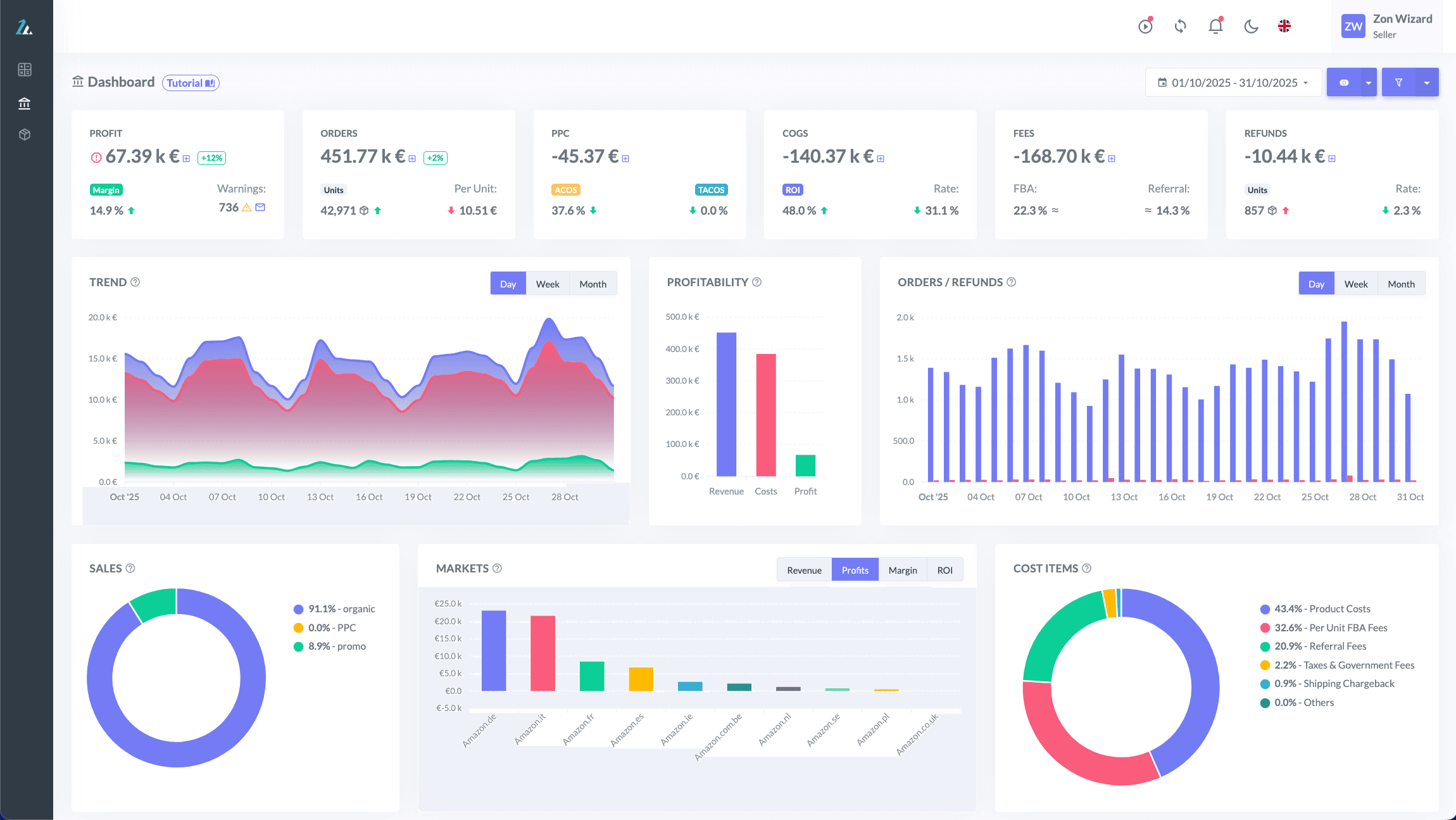Click the +2% badge on the Orders card

point(435,158)
